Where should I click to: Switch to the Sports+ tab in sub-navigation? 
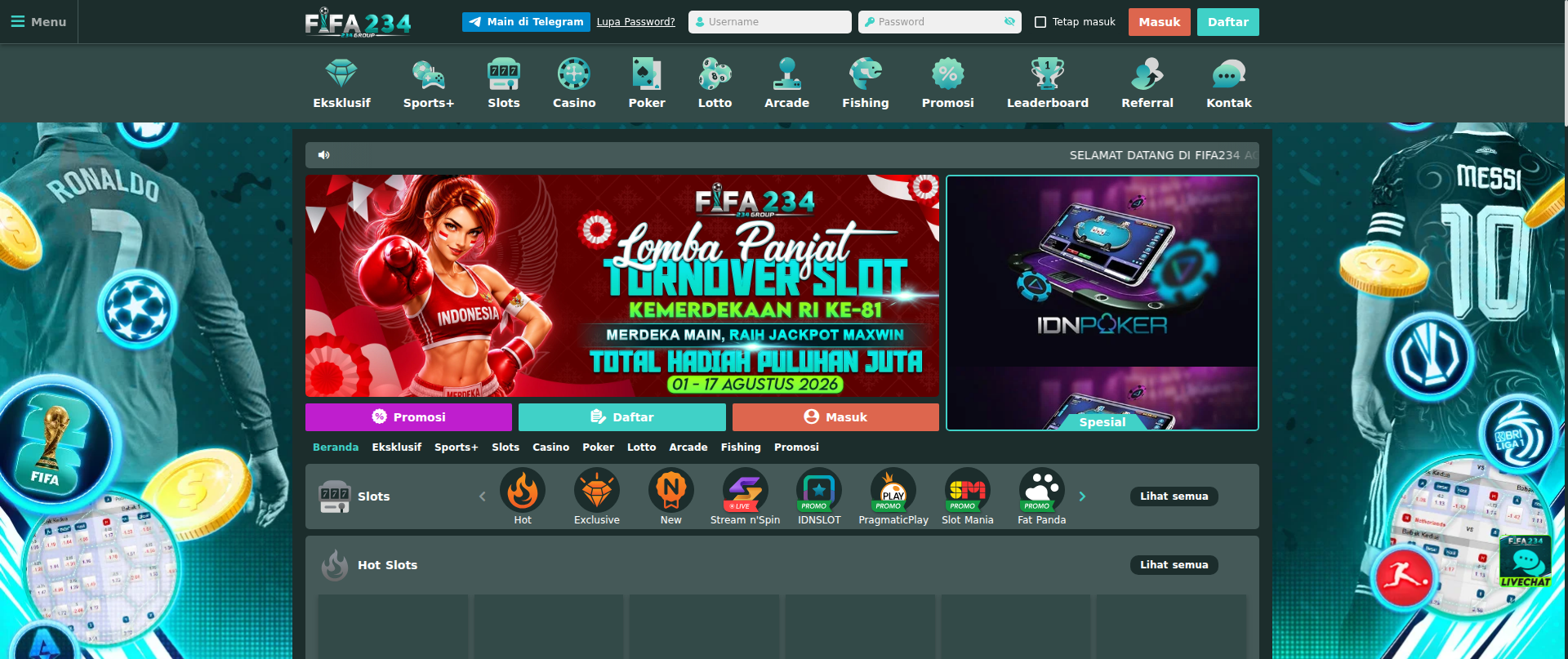coord(457,447)
